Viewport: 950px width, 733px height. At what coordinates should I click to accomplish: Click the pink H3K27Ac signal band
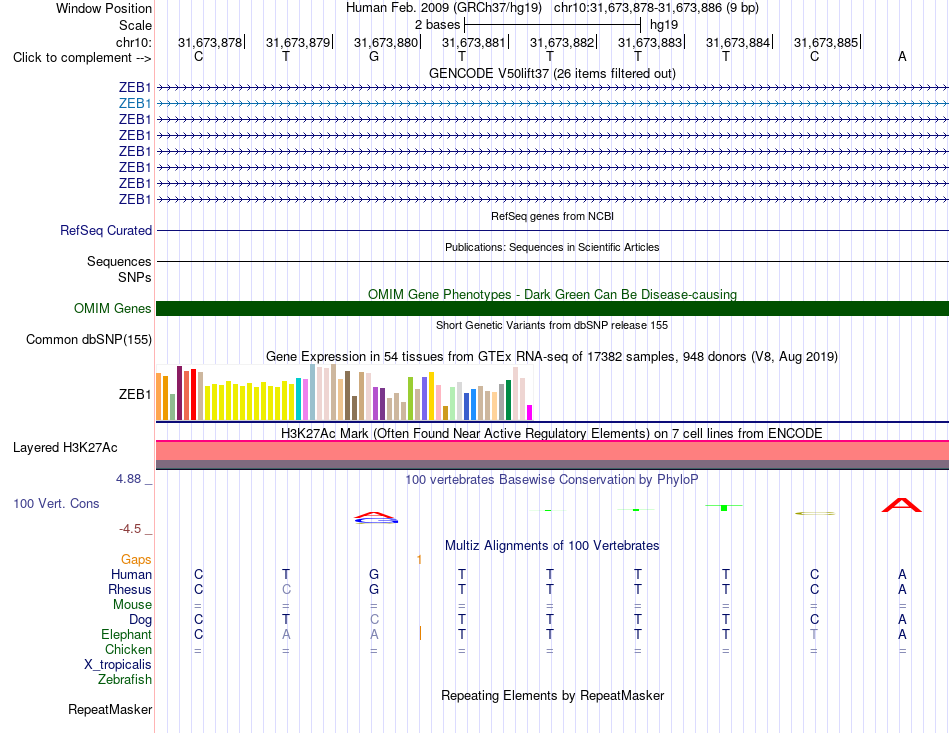click(x=552, y=451)
